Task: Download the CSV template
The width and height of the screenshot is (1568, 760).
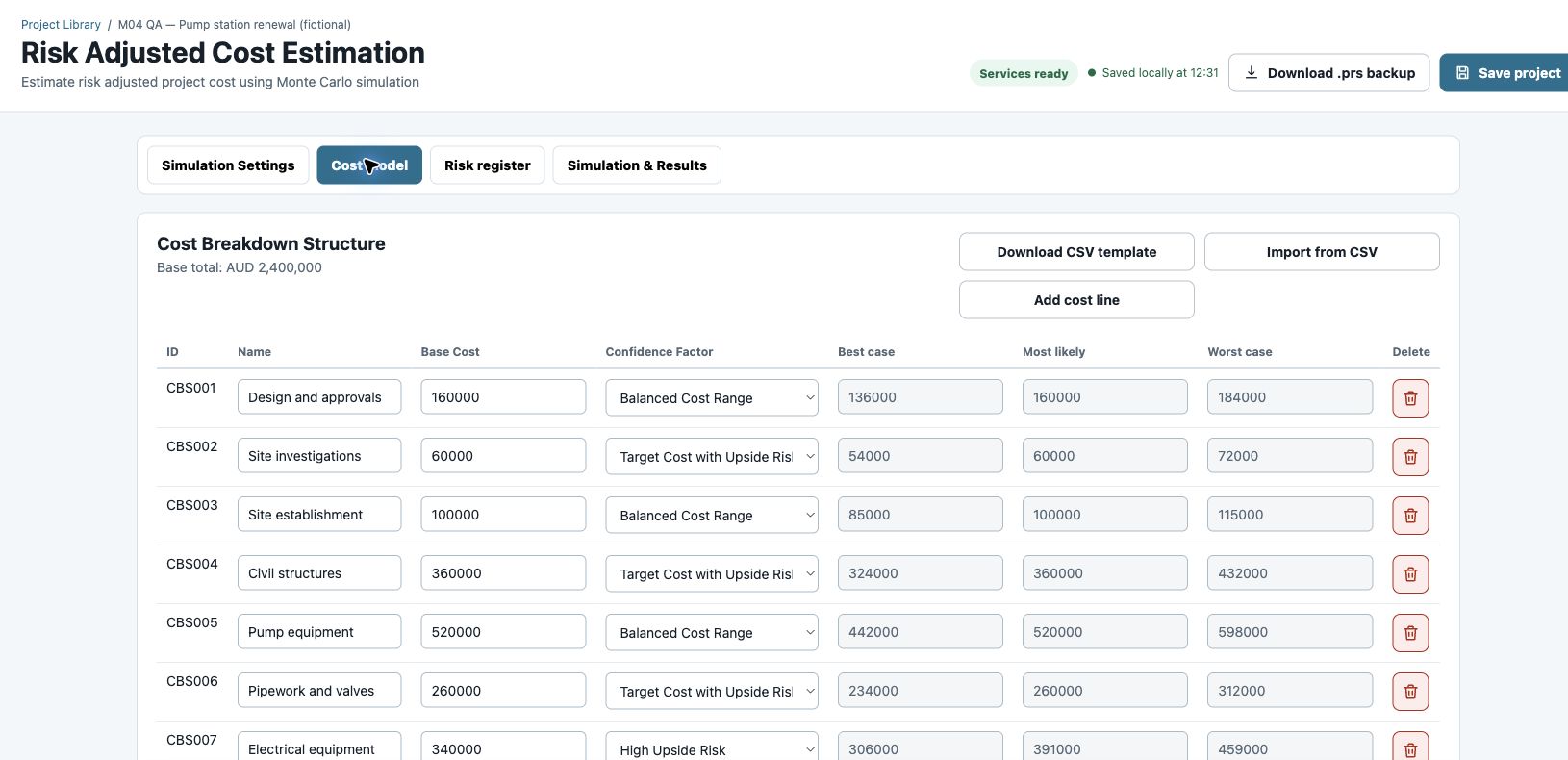Action: coord(1076,252)
